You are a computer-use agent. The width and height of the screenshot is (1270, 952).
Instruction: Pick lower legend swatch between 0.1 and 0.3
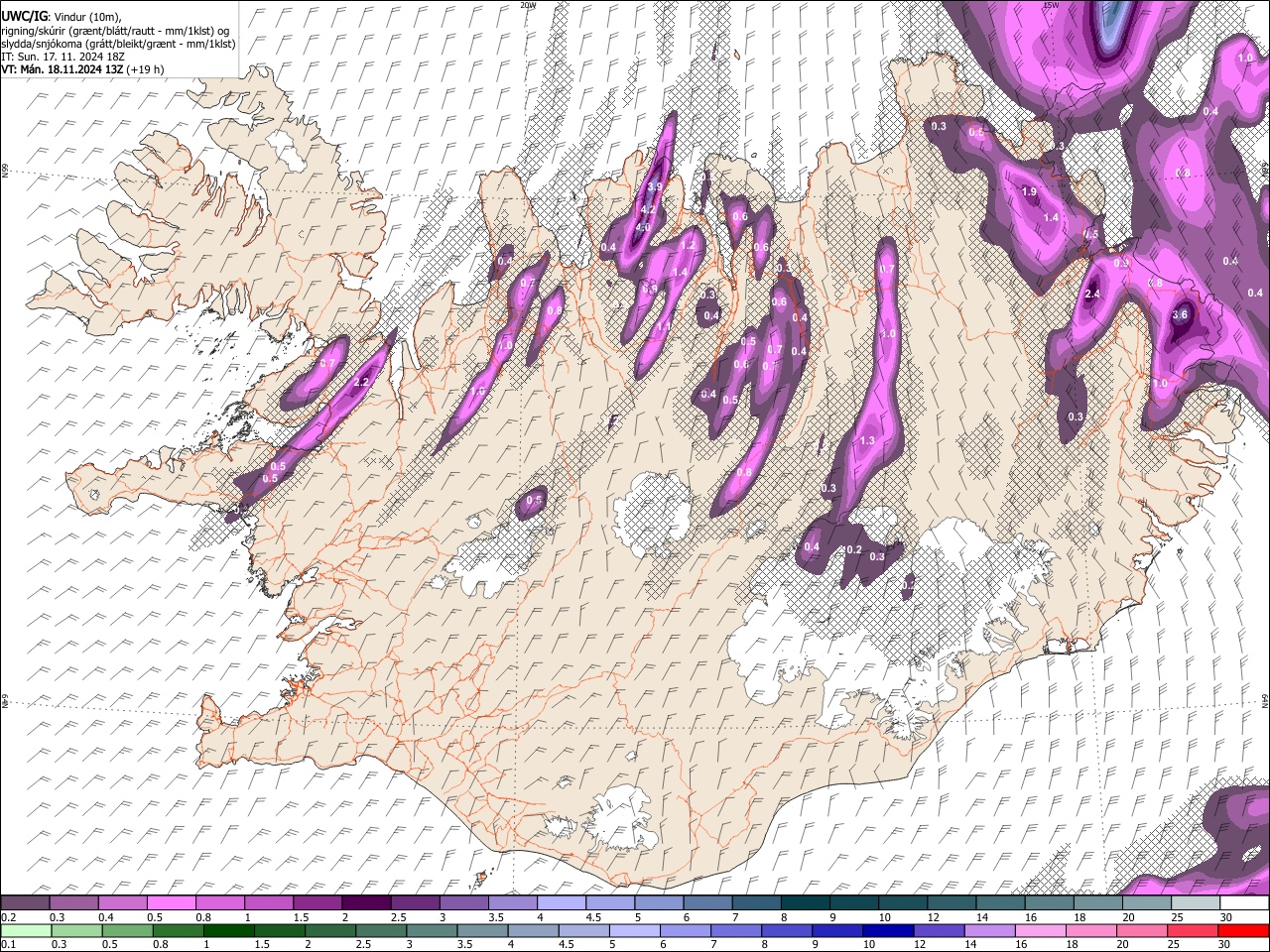tap(27, 930)
